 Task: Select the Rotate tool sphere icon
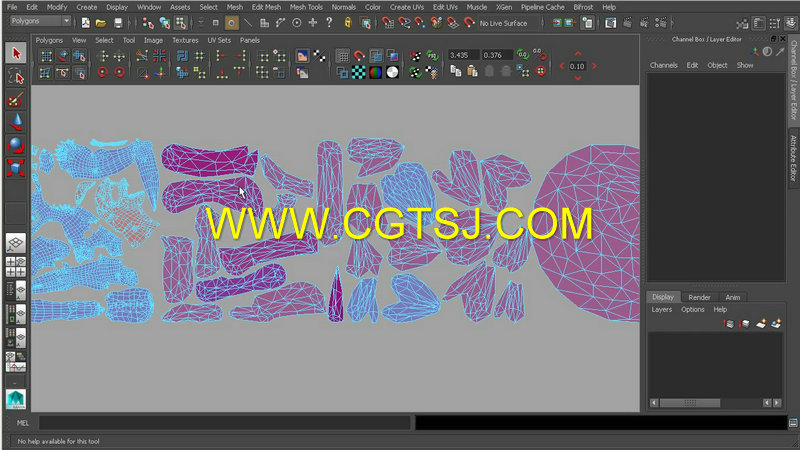tap(16, 145)
